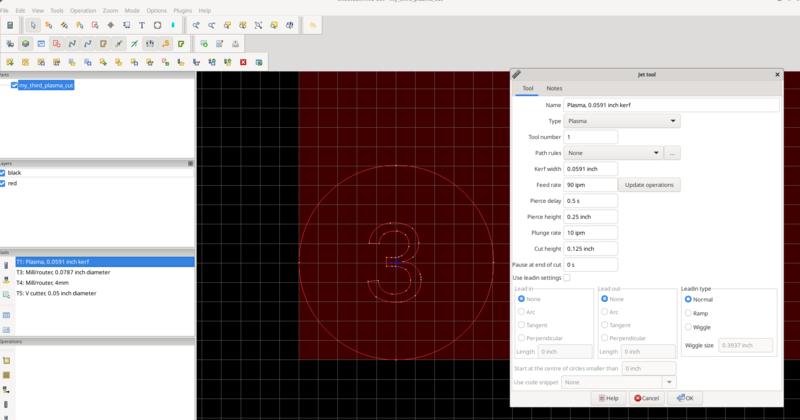Click the Feed rate field showing 90 ipm
Image resolution: width=800 pixels, height=420 pixels.
[590, 185]
